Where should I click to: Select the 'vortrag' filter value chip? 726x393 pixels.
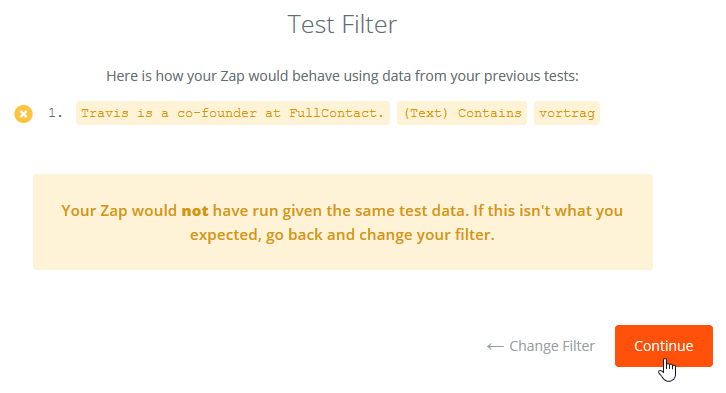coord(567,113)
